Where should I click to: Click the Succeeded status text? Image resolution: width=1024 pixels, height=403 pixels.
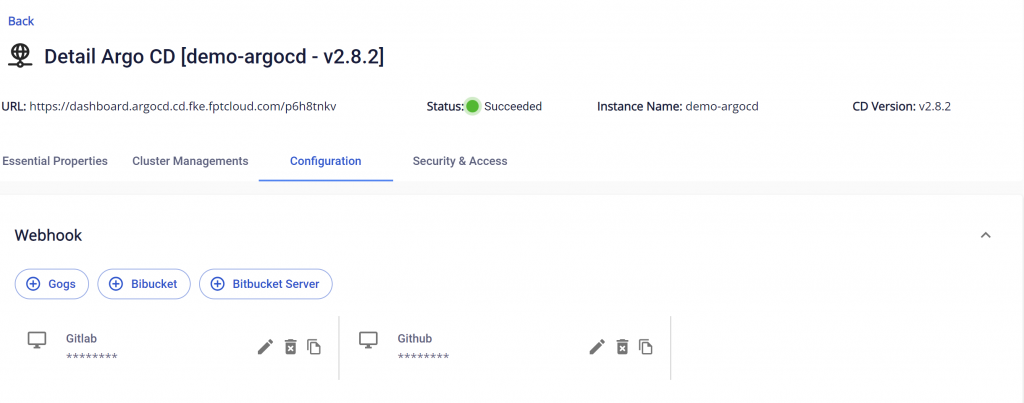click(x=513, y=106)
